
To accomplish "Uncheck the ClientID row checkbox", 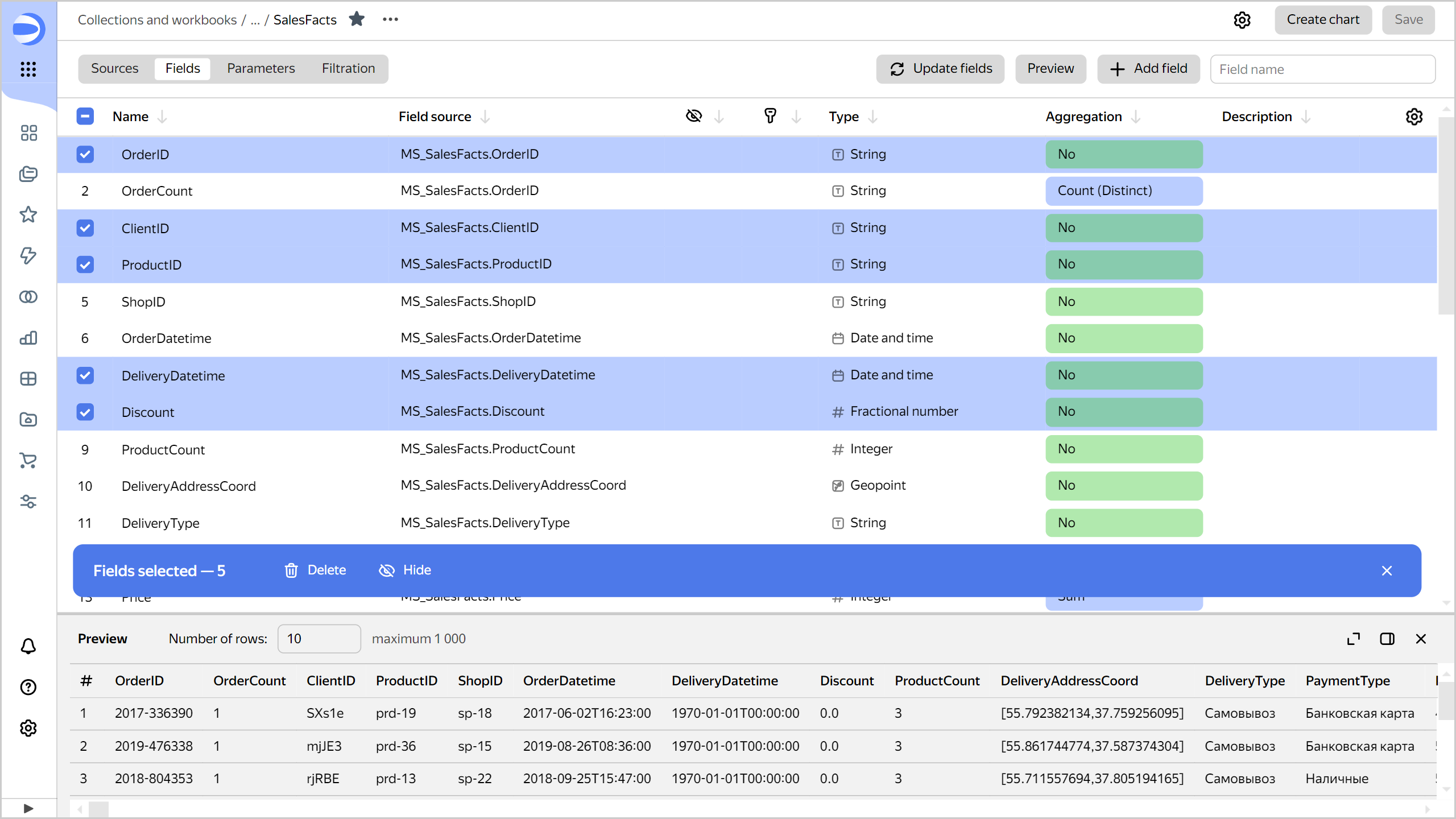I will (x=85, y=227).
